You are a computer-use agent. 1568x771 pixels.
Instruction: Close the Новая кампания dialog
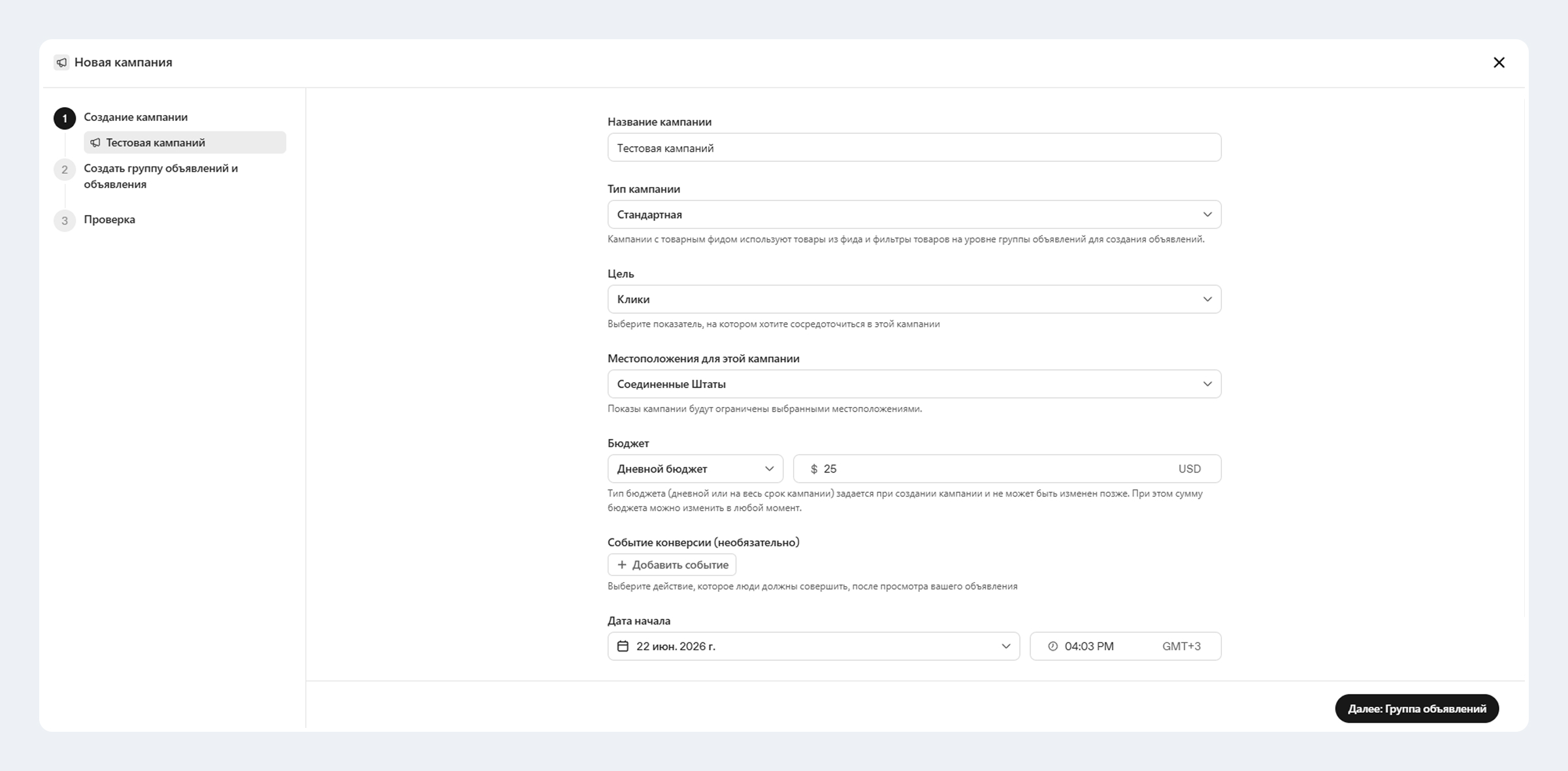[x=1499, y=63]
